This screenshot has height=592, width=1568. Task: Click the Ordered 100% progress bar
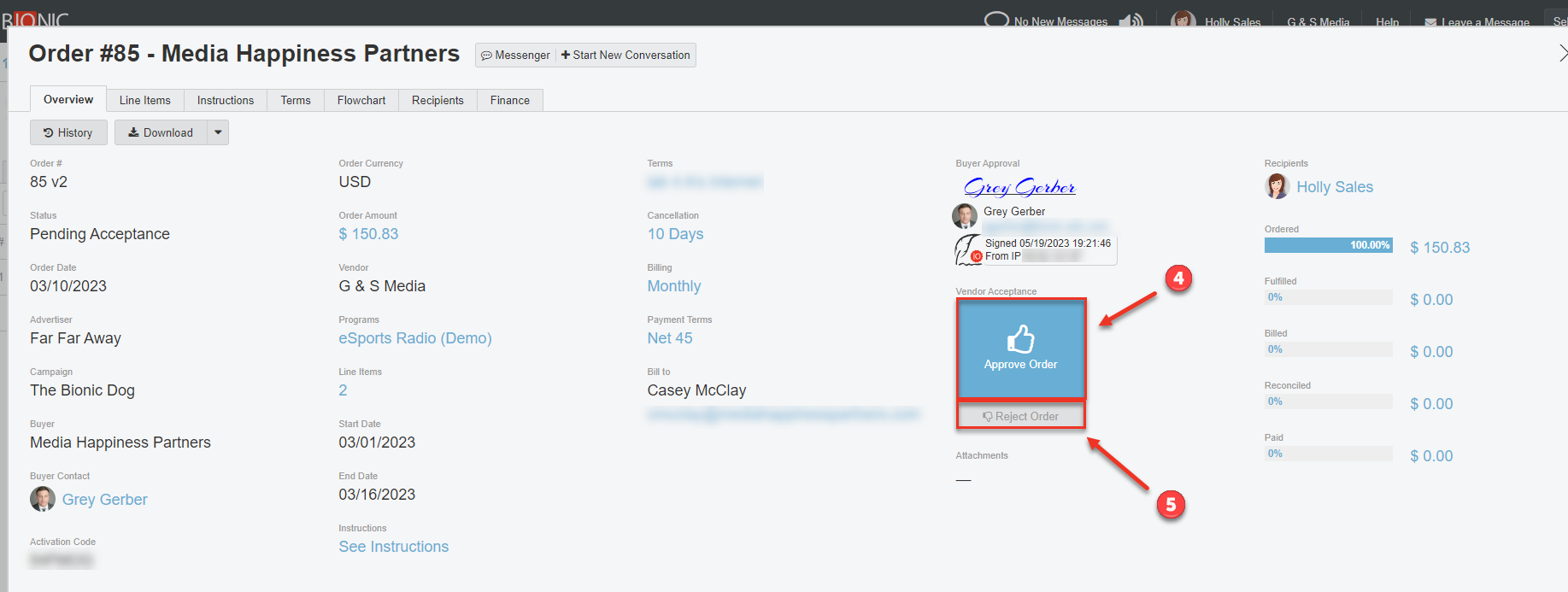[x=1328, y=245]
